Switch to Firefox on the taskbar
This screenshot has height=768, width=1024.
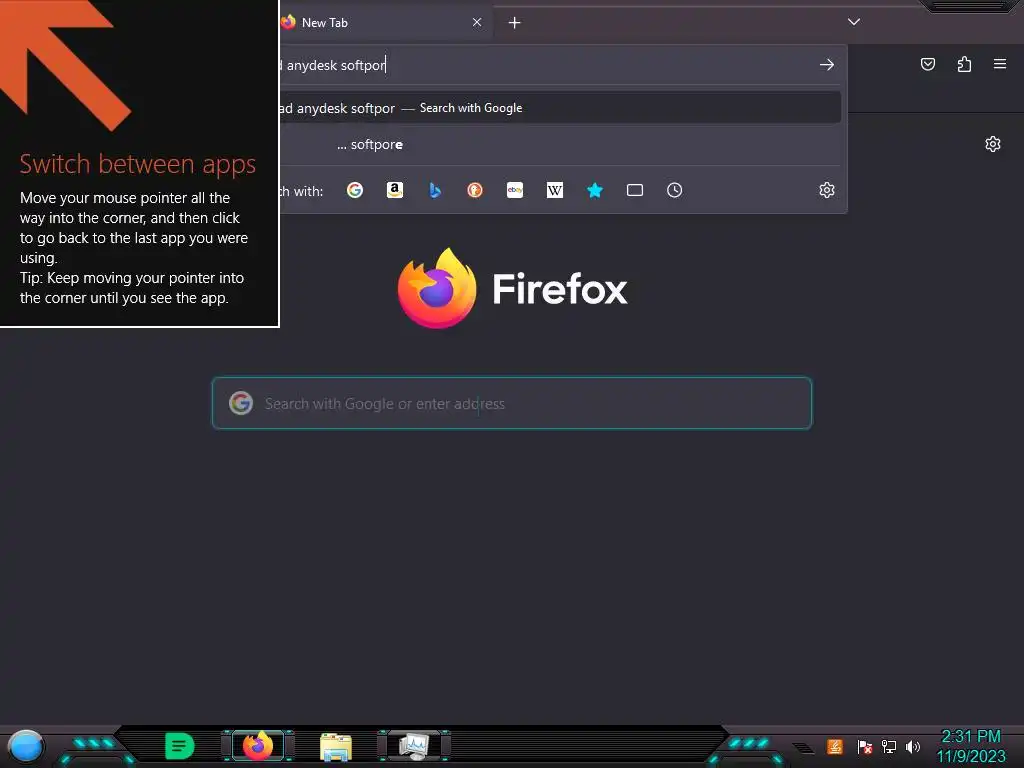(x=258, y=746)
